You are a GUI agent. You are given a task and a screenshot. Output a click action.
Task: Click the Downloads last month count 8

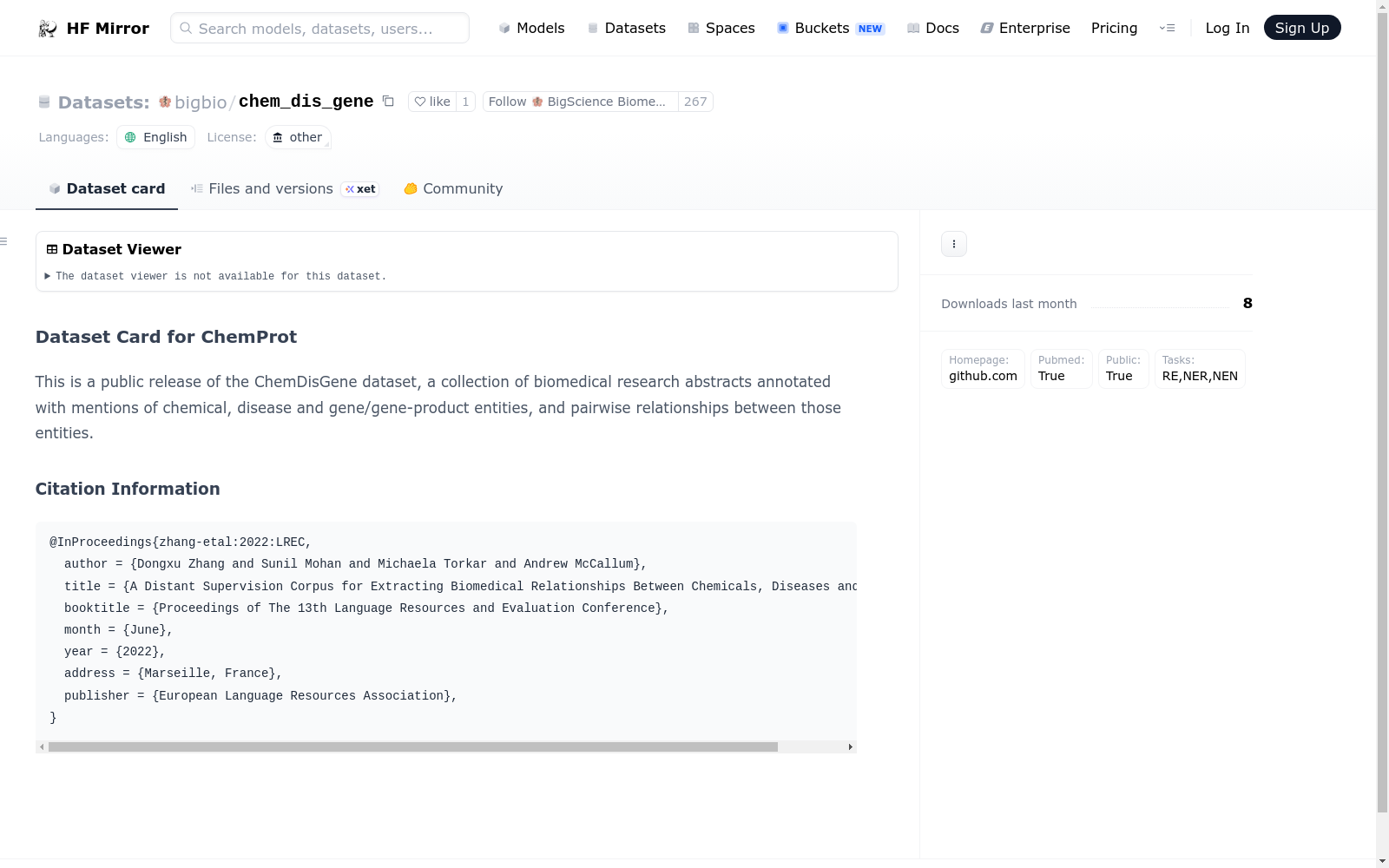1247,303
